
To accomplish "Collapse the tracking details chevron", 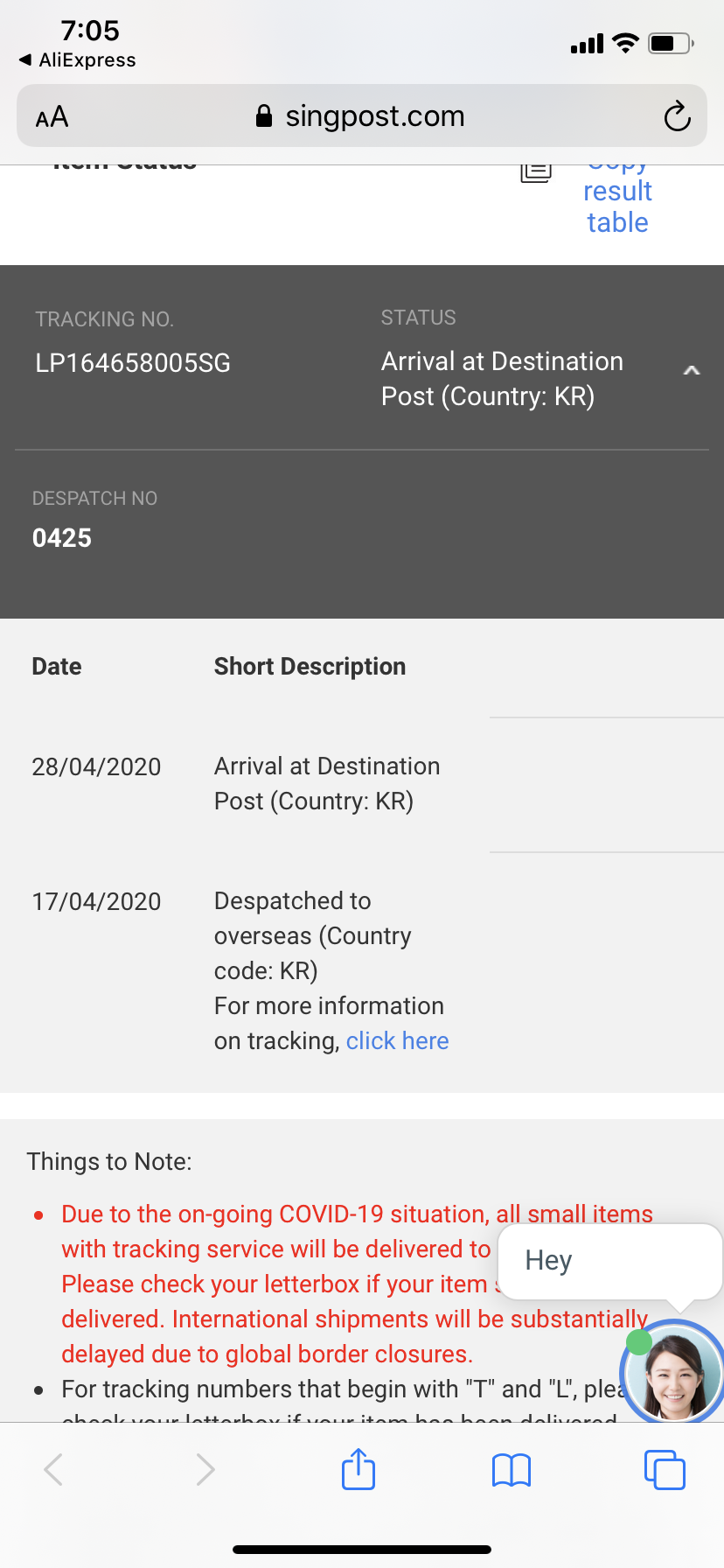I will pos(691,371).
